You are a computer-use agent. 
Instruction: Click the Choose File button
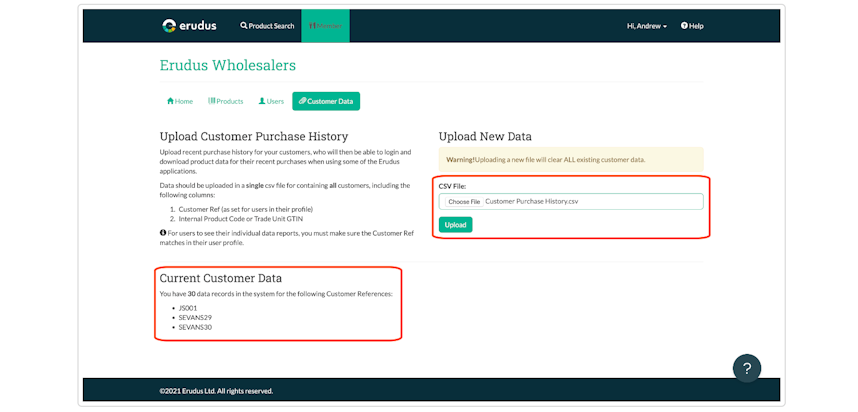pyautogui.click(x=464, y=202)
